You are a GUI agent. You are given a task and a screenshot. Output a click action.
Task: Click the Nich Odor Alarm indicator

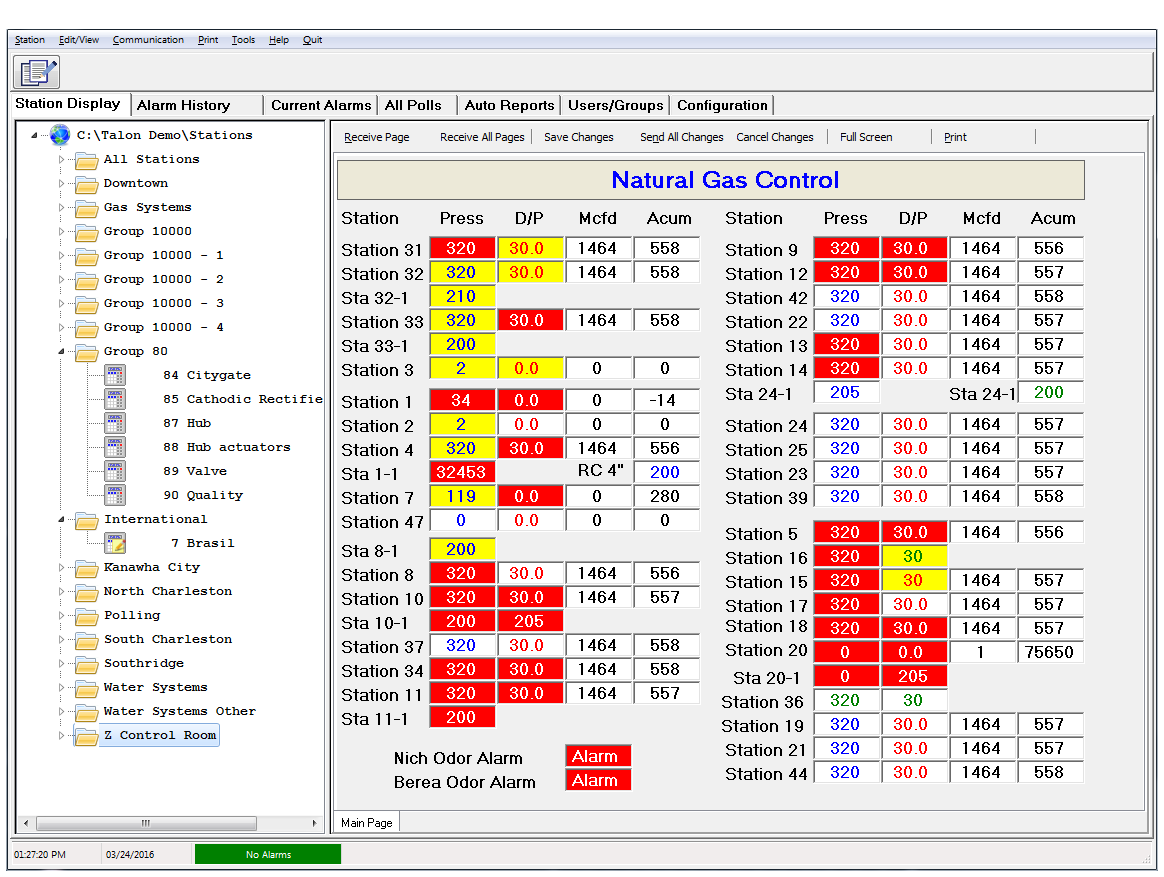coord(598,756)
